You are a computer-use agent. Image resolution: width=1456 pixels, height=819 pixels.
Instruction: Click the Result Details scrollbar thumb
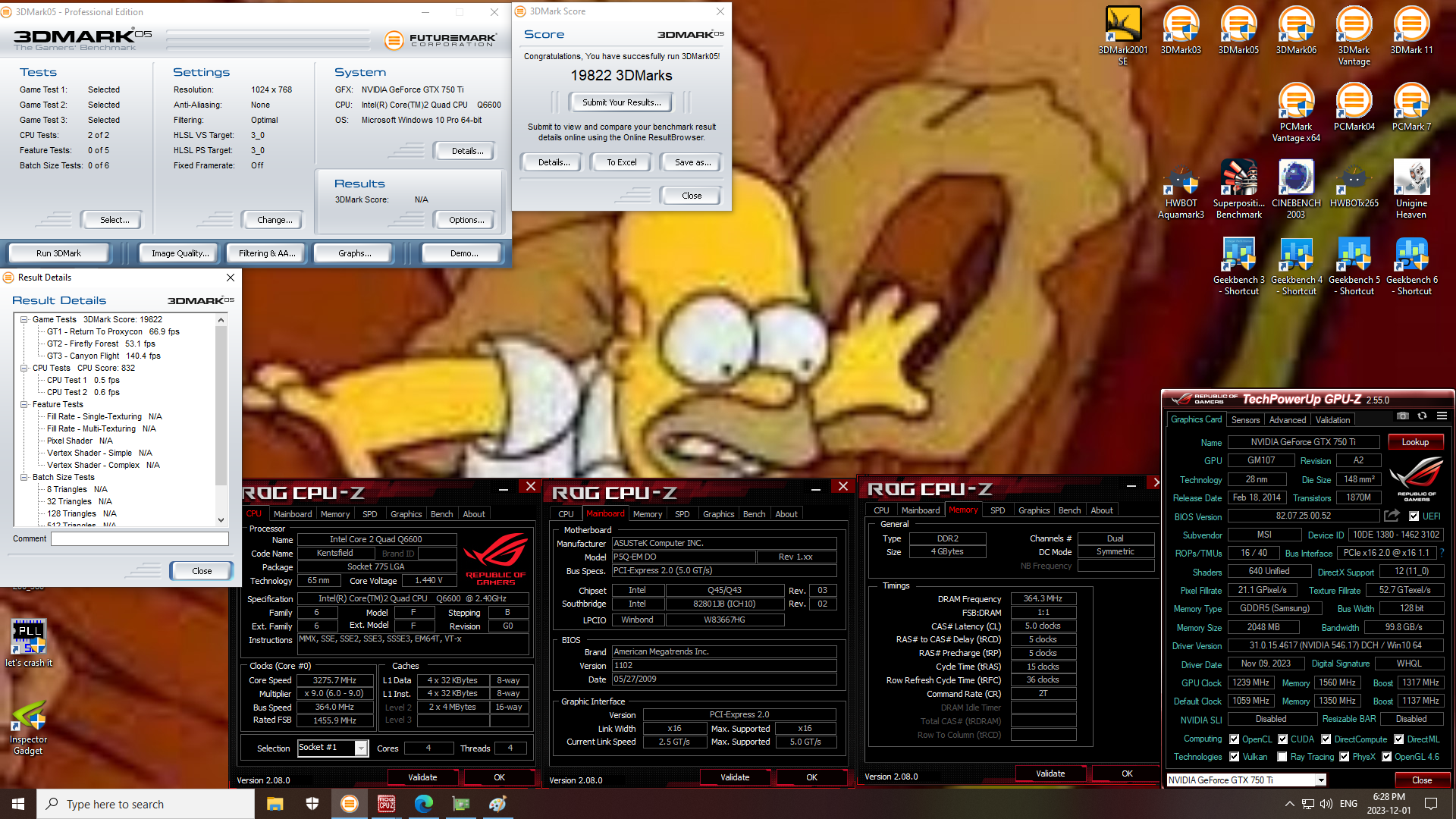pyautogui.click(x=221, y=406)
